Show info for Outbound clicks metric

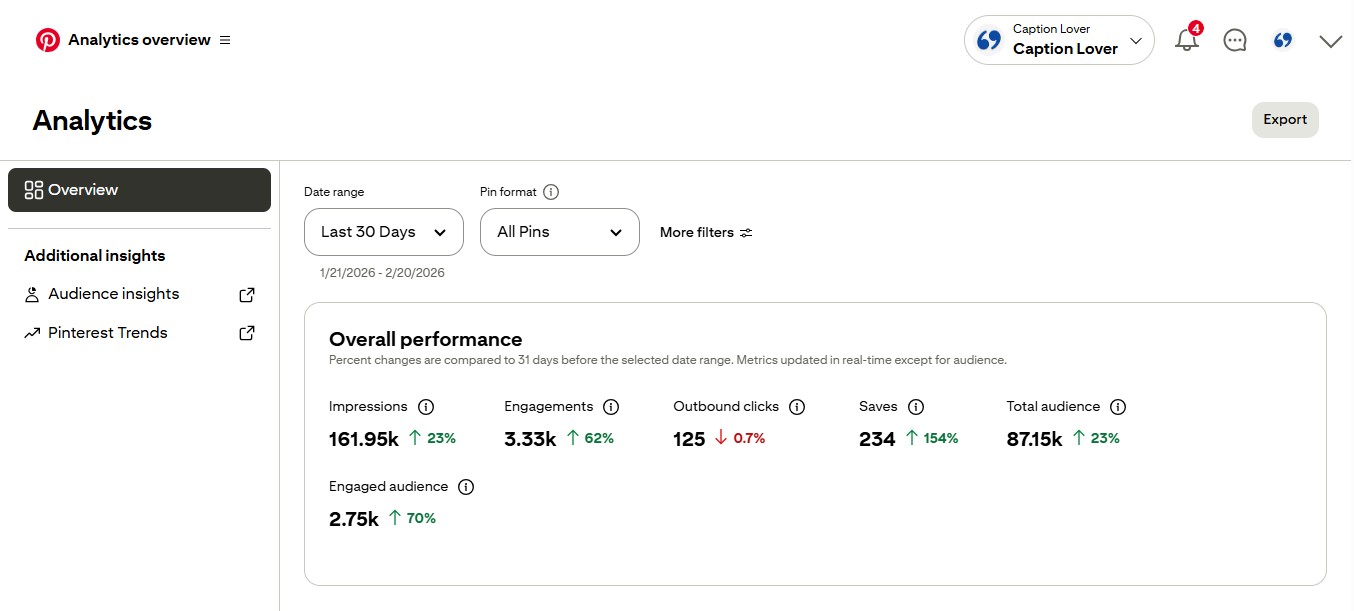(797, 407)
